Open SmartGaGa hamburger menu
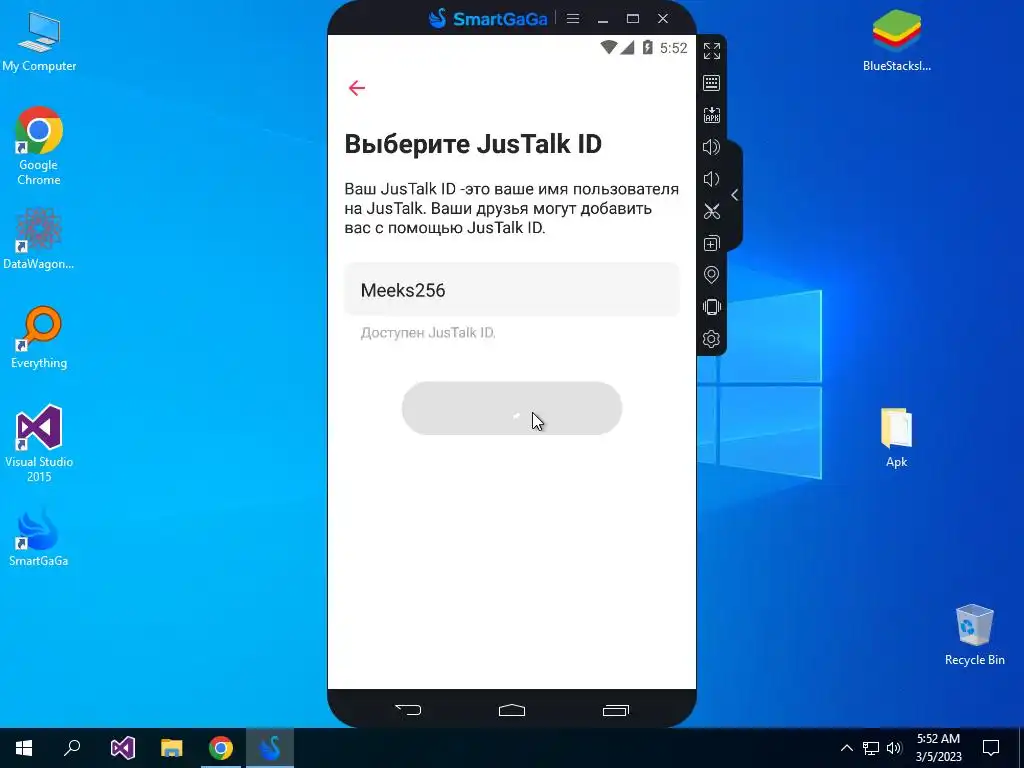1024x768 pixels. click(x=573, y=18)
